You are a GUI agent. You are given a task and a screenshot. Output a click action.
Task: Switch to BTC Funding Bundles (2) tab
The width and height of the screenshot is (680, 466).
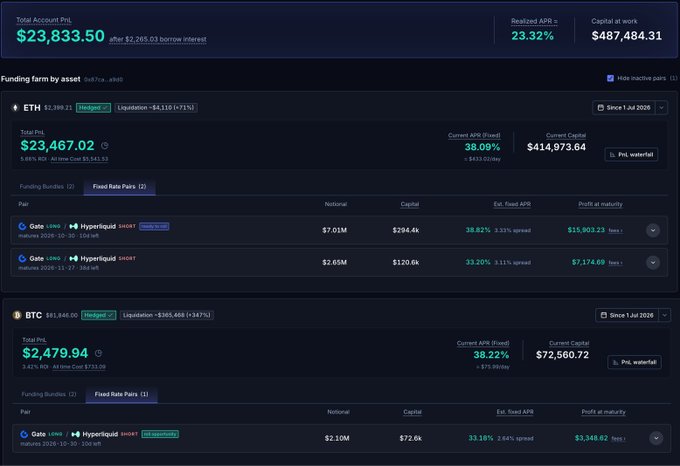coord(49,394)
